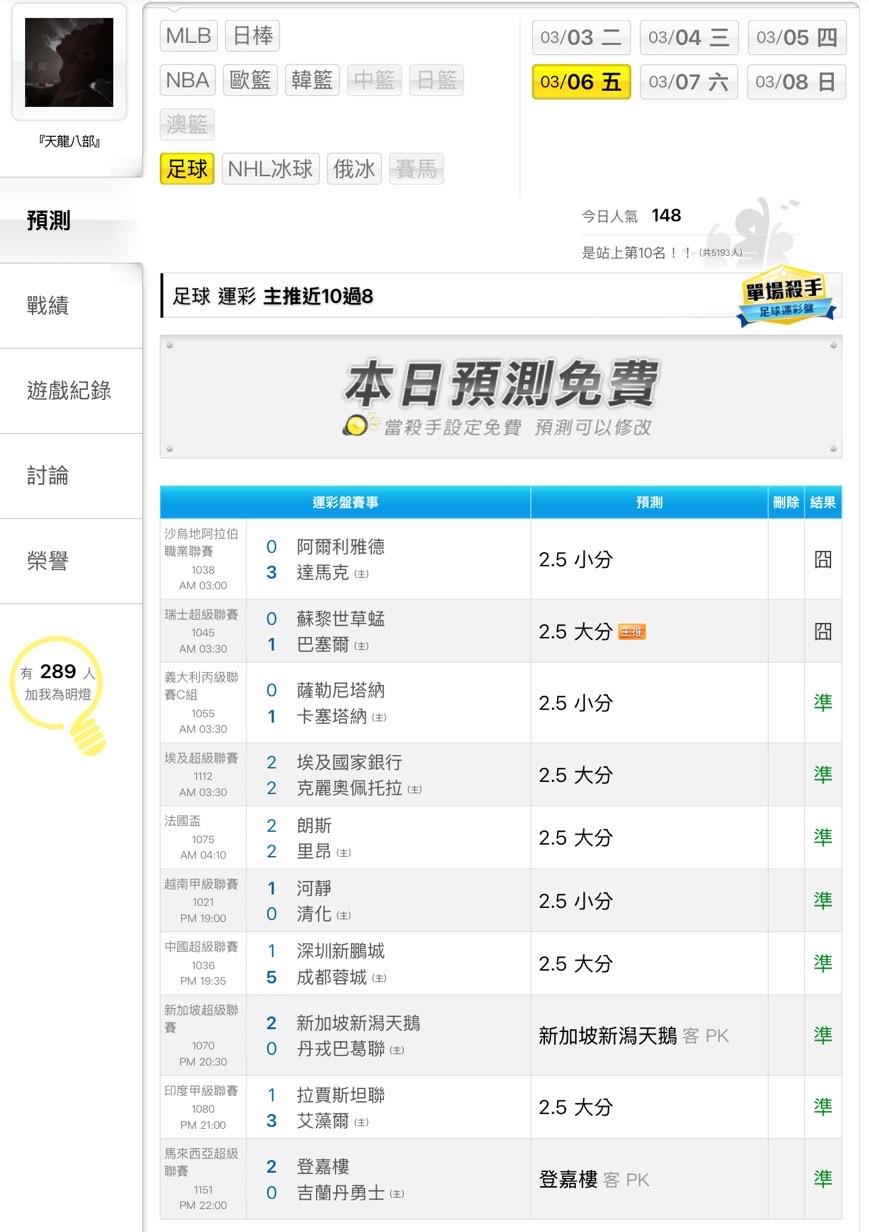Select the NHL冰球 sport tab
Viewport: 869px width, 1232px height.
coord(271,168)
